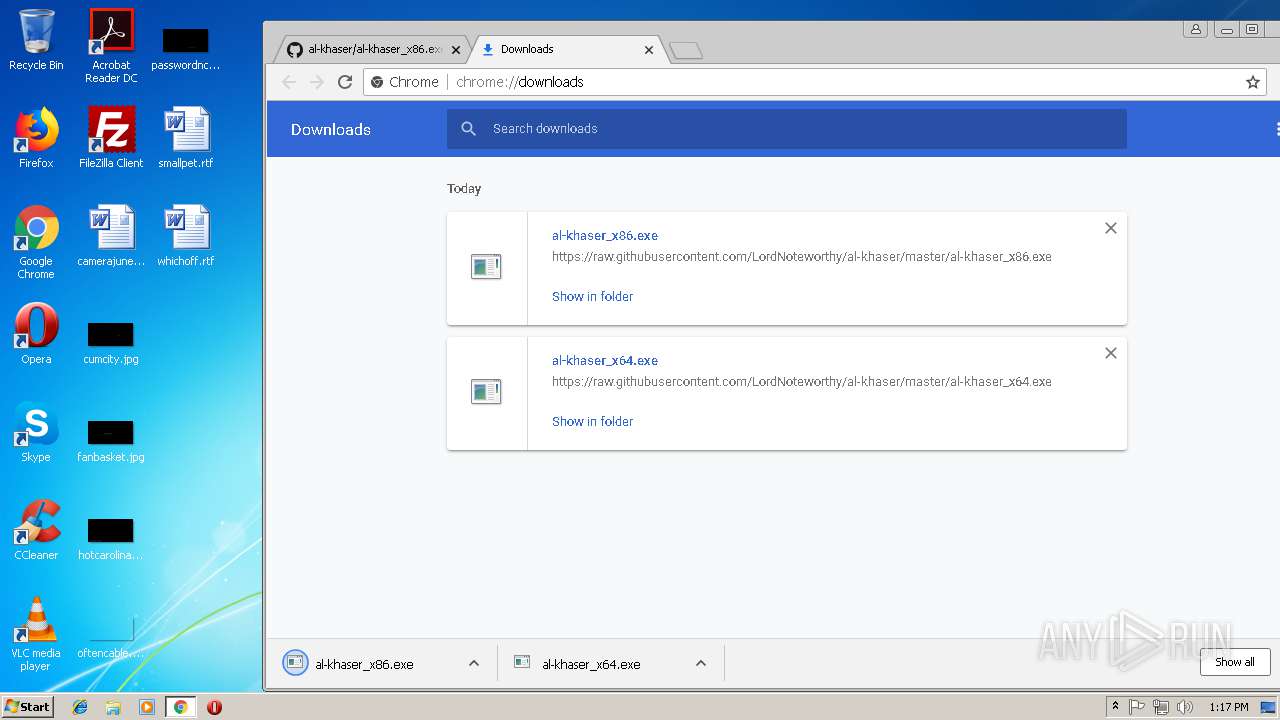This screenshot has height=720, width=1280.
Task: Show hidden system tray icons
Action: [1115, 707]
